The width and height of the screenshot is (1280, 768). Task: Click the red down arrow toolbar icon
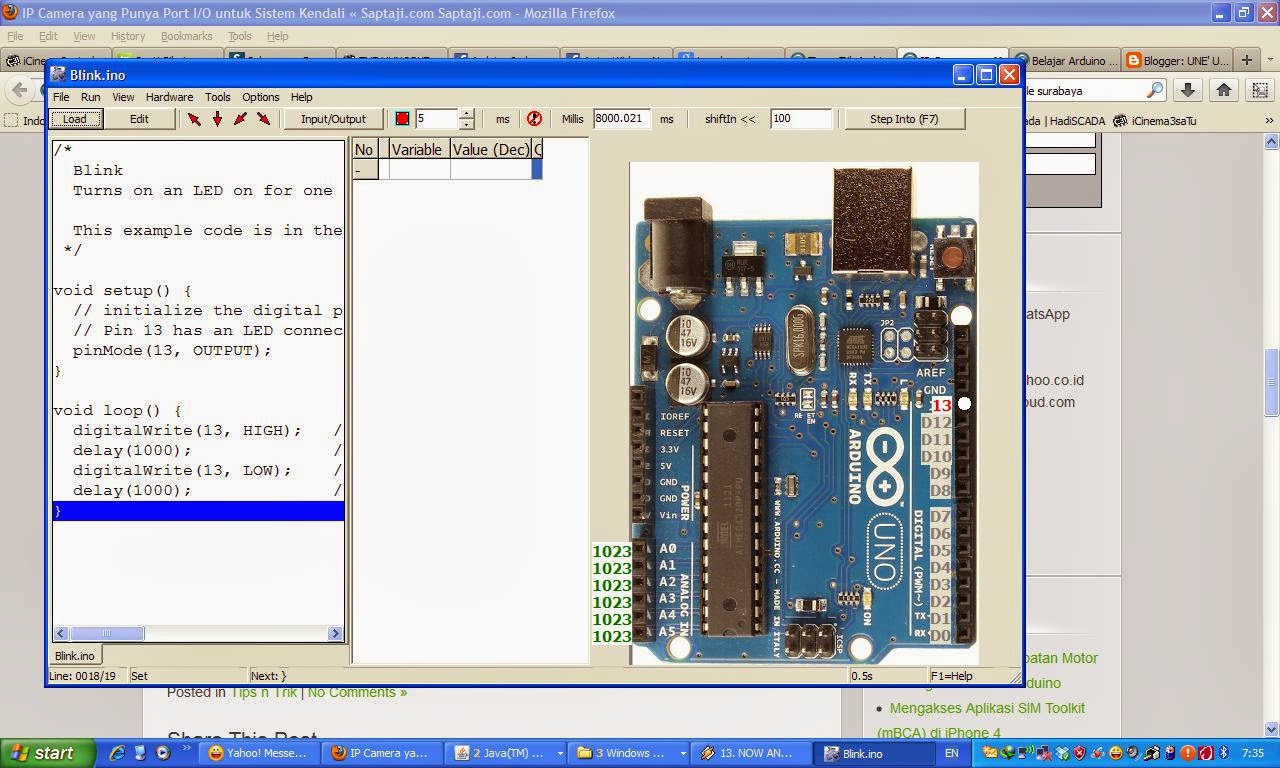coord(217,119)
